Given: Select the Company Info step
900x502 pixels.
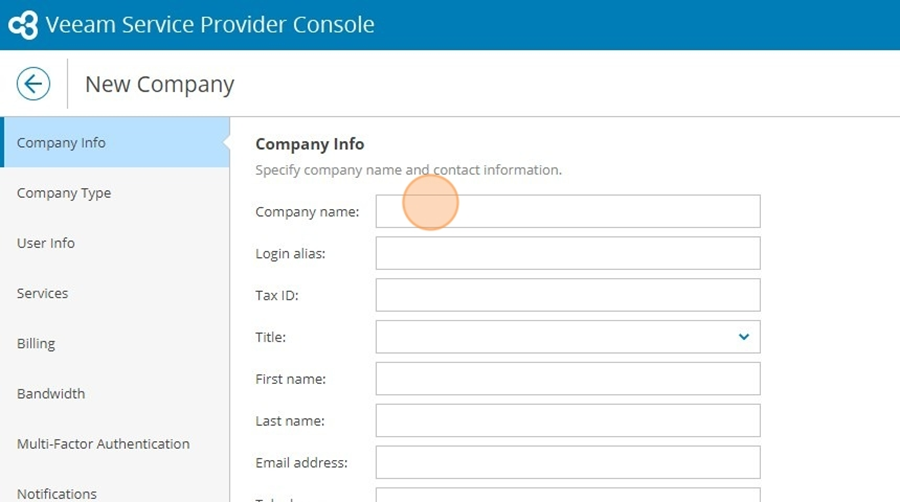Looking at the screenshot, I should [x=115, y=142].
